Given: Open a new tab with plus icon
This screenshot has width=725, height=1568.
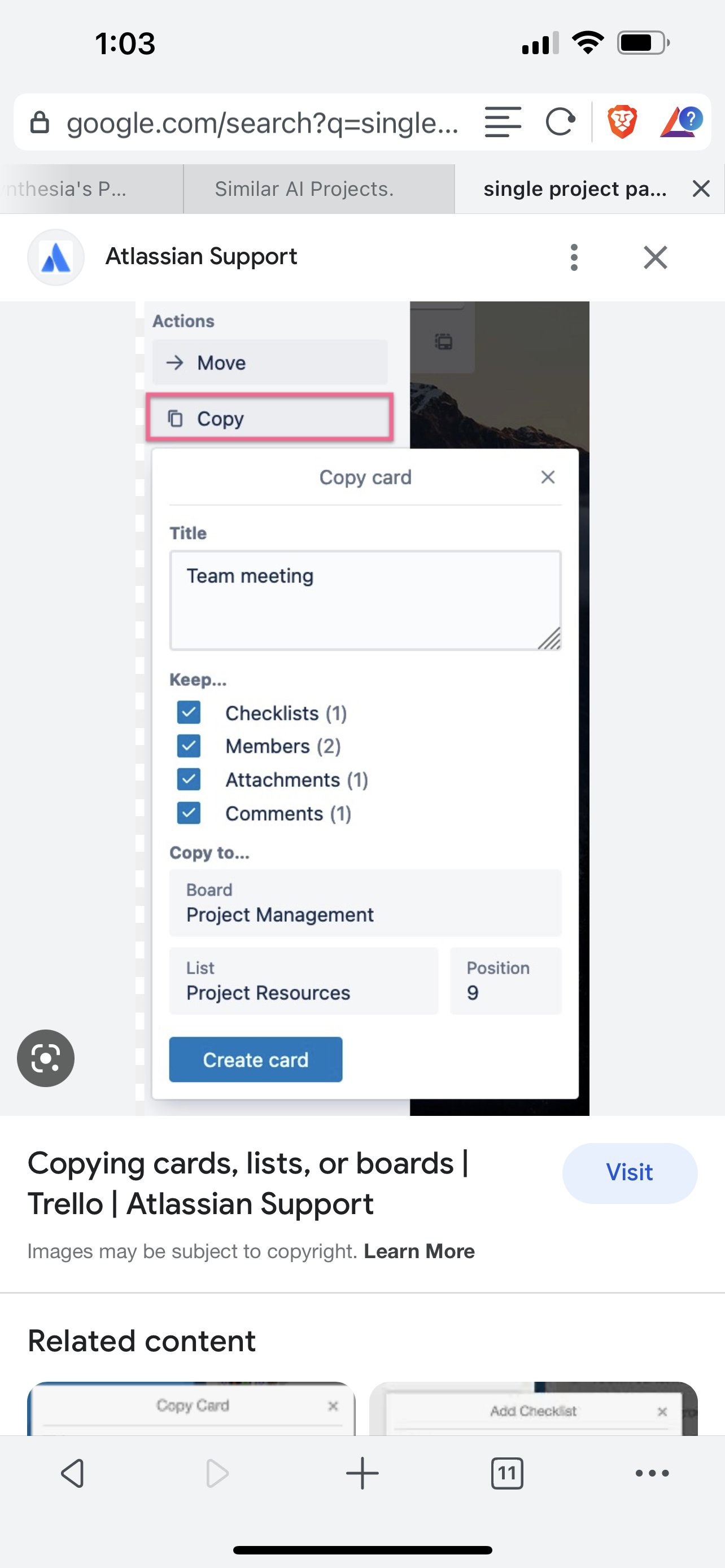Looking at the screenshot, I should coord(362,1473).
